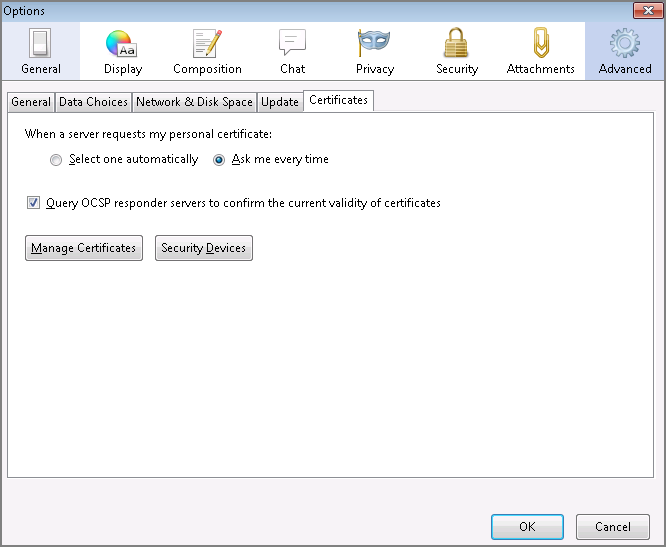This screenshot has height=547, width=666.
Task: Choose Select one automatically radio option
Action: [x=56, y=160]
